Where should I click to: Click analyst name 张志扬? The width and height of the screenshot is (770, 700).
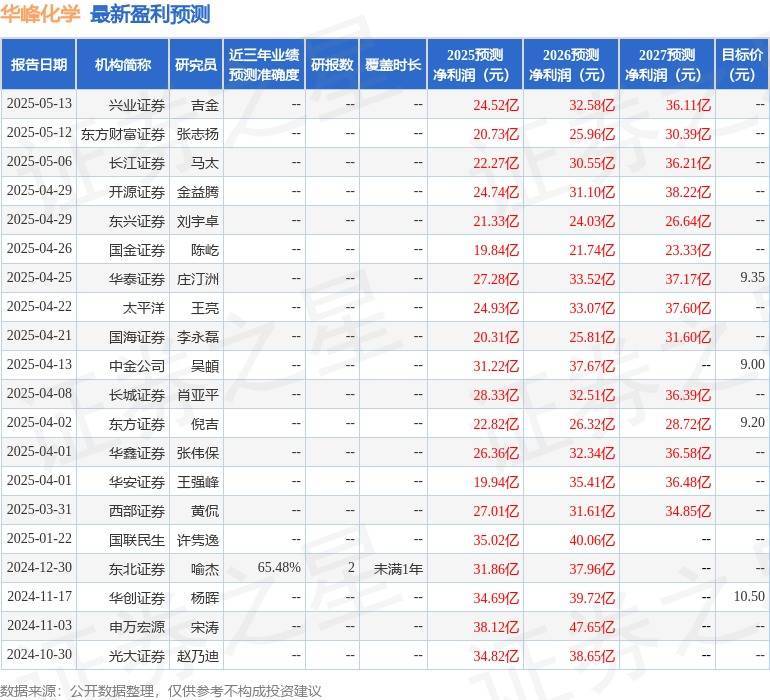point(198,133)
